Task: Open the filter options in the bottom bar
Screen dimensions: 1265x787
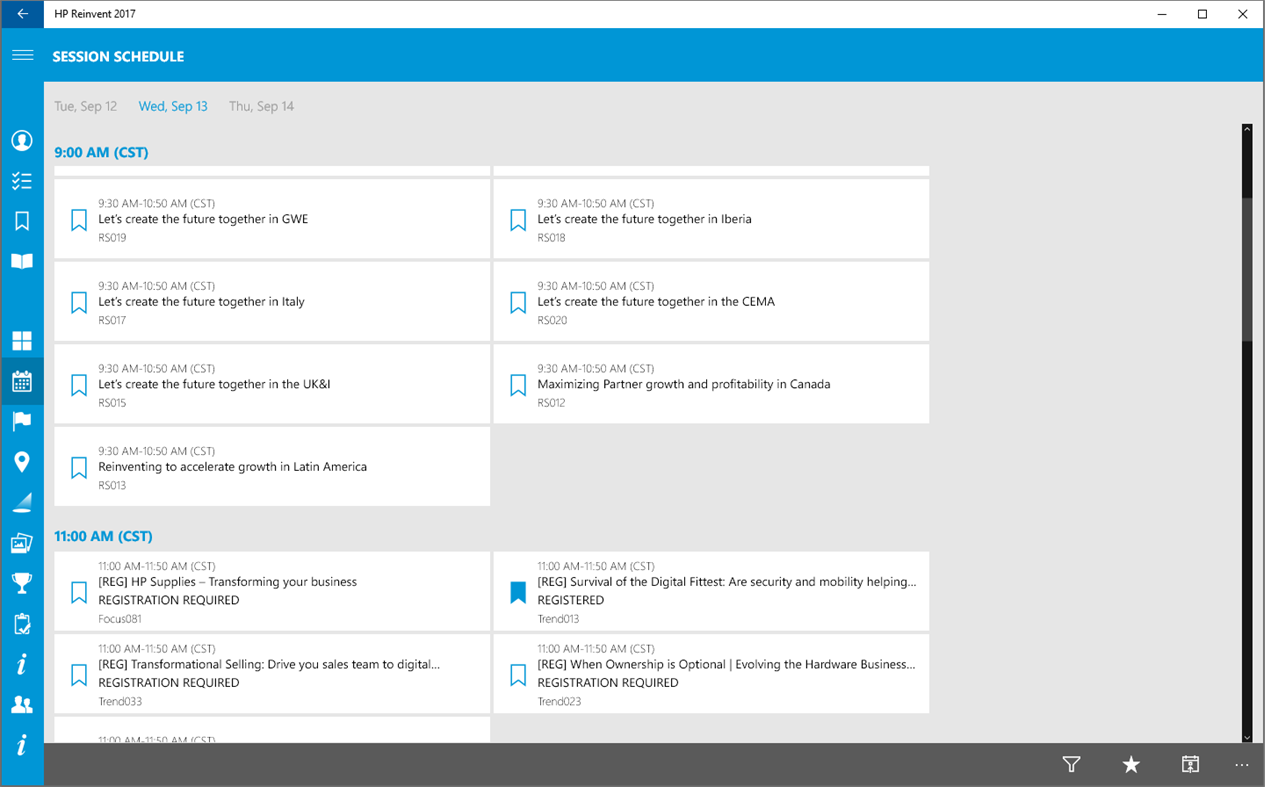Action: click(1070, 764)
